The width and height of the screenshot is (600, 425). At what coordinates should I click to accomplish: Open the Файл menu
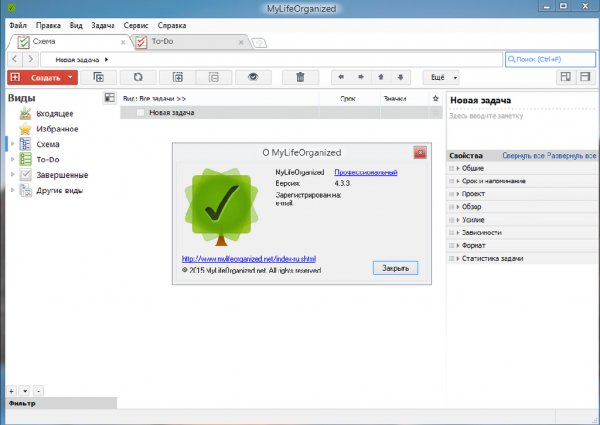(x=18, y=26)
